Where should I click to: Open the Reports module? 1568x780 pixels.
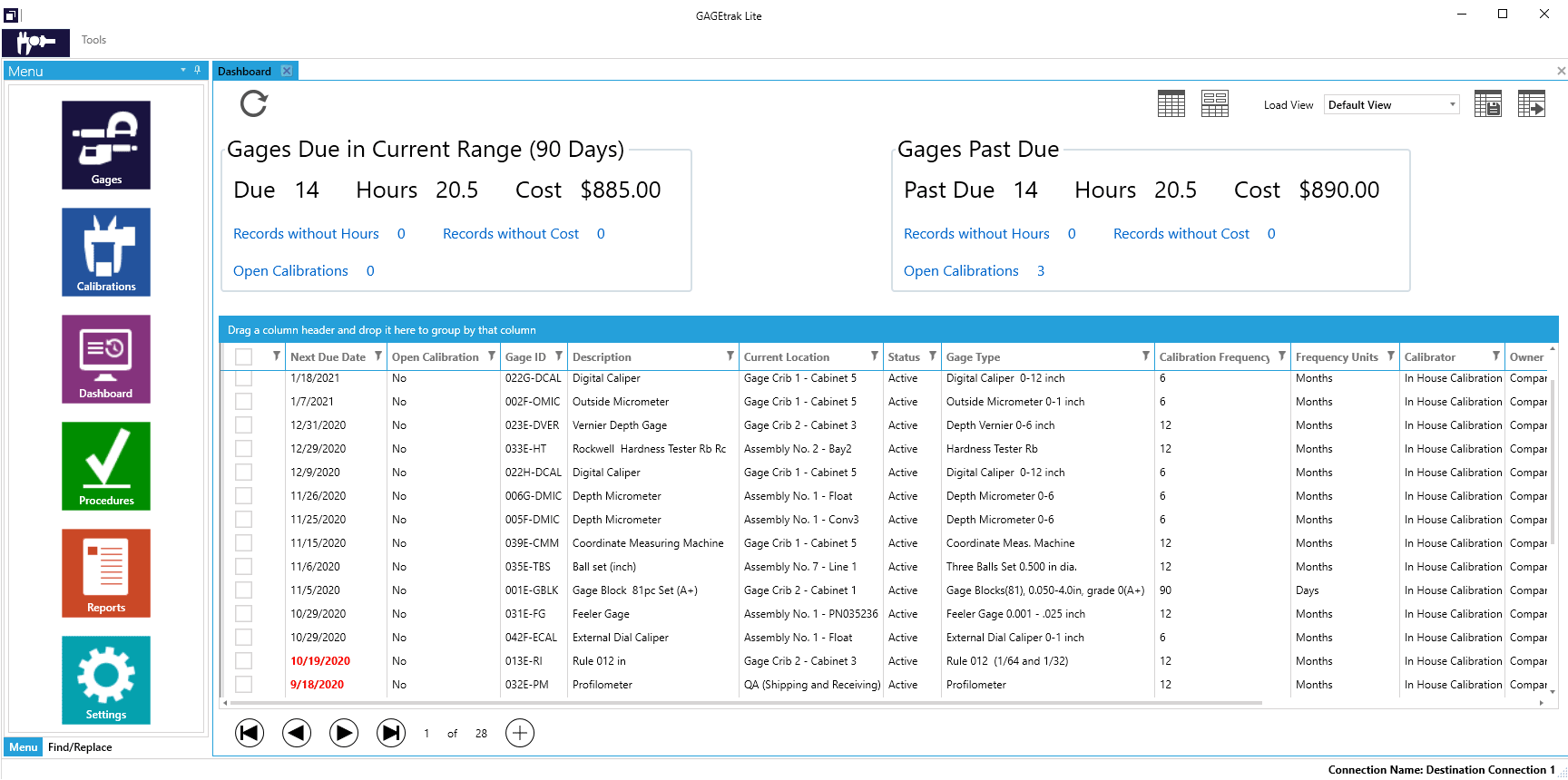tap(106, 573)
